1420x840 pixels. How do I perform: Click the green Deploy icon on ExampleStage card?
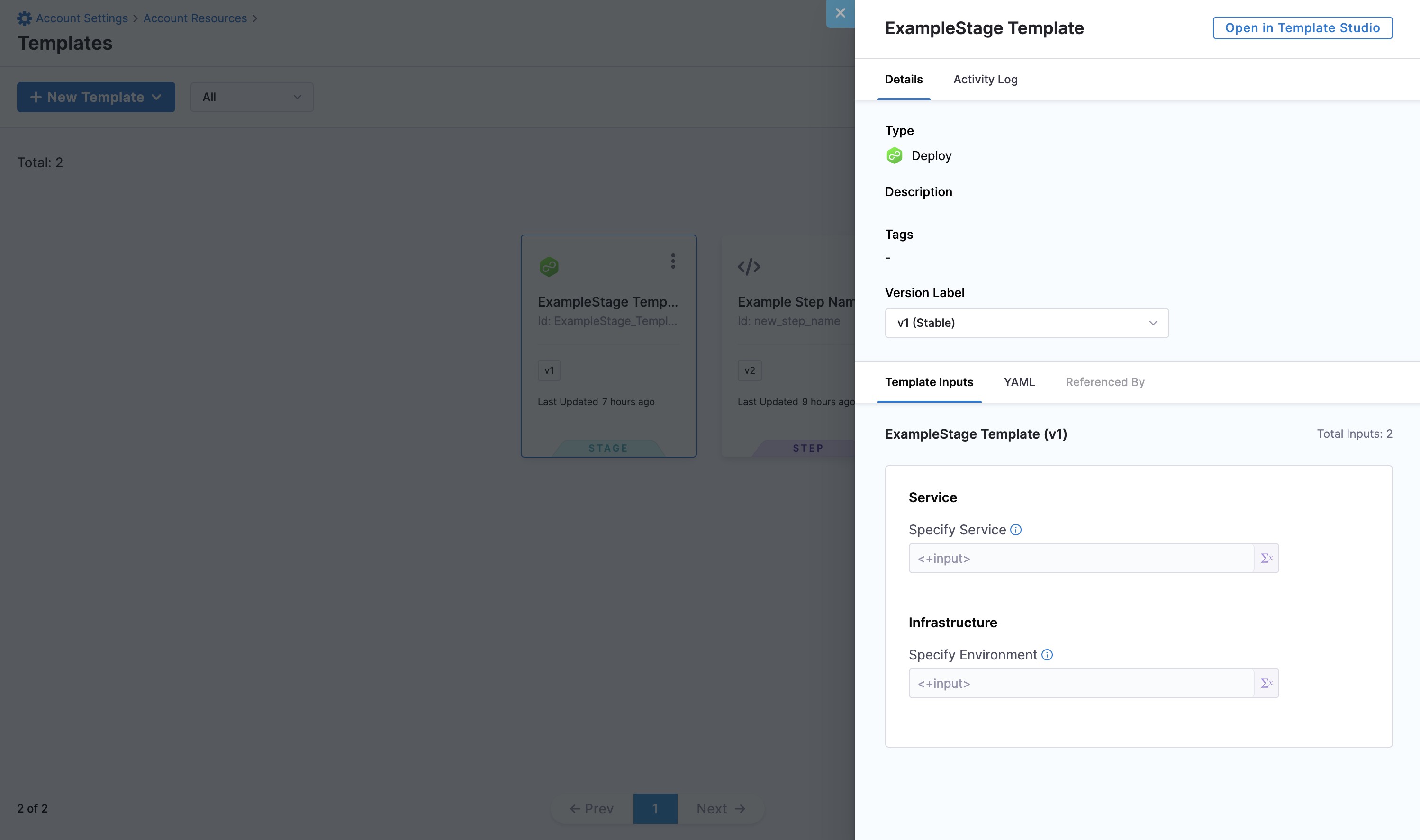tap(548, 267)
